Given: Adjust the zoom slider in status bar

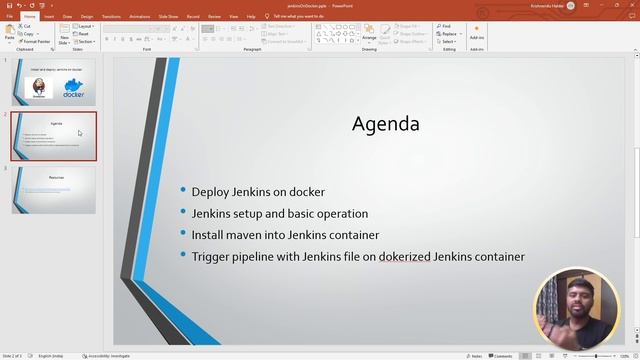Looking at the screenshot, I should click(596, 356).
